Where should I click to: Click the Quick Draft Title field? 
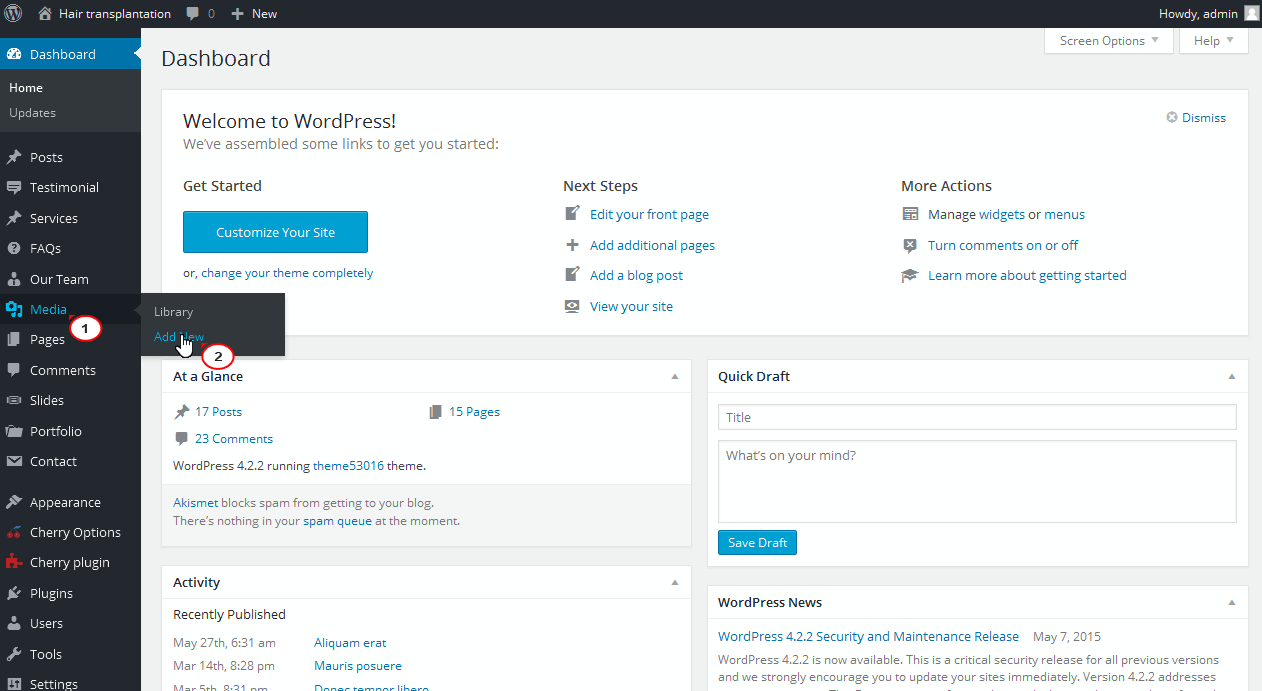(x=977, y=417)
